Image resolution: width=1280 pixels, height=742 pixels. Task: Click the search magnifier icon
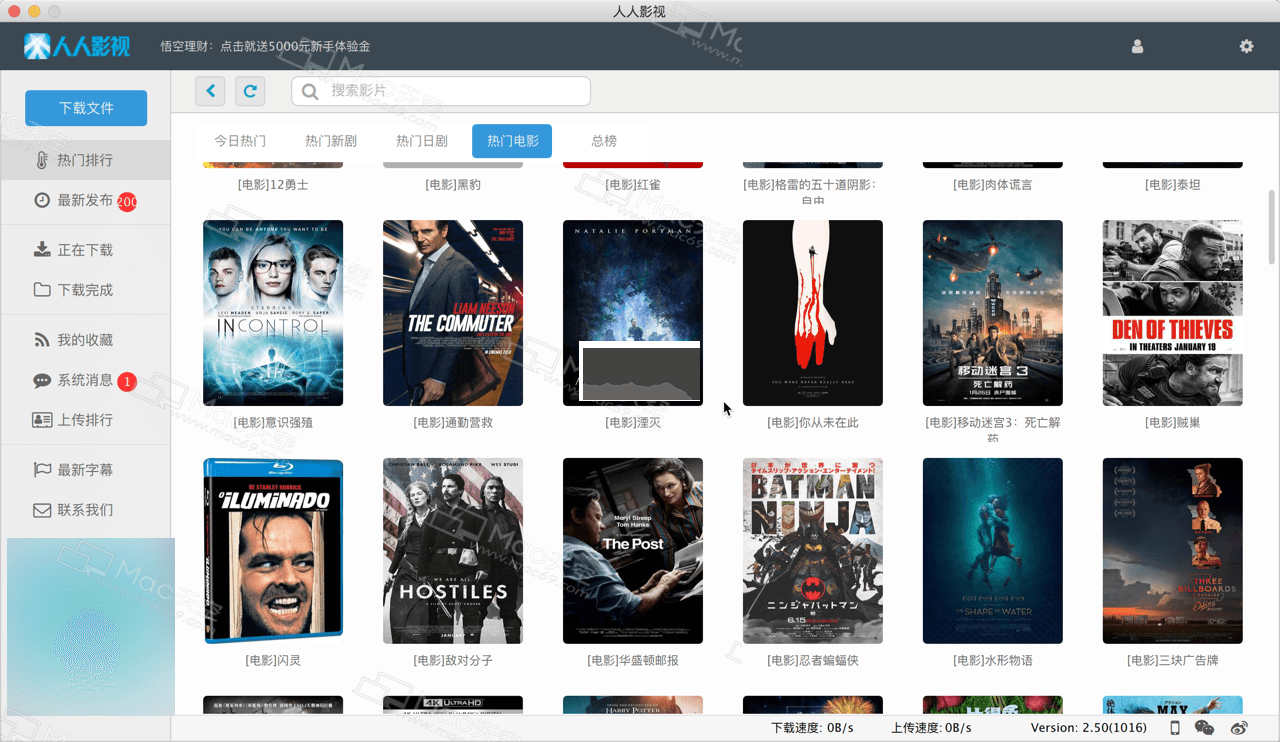point(310,91)
